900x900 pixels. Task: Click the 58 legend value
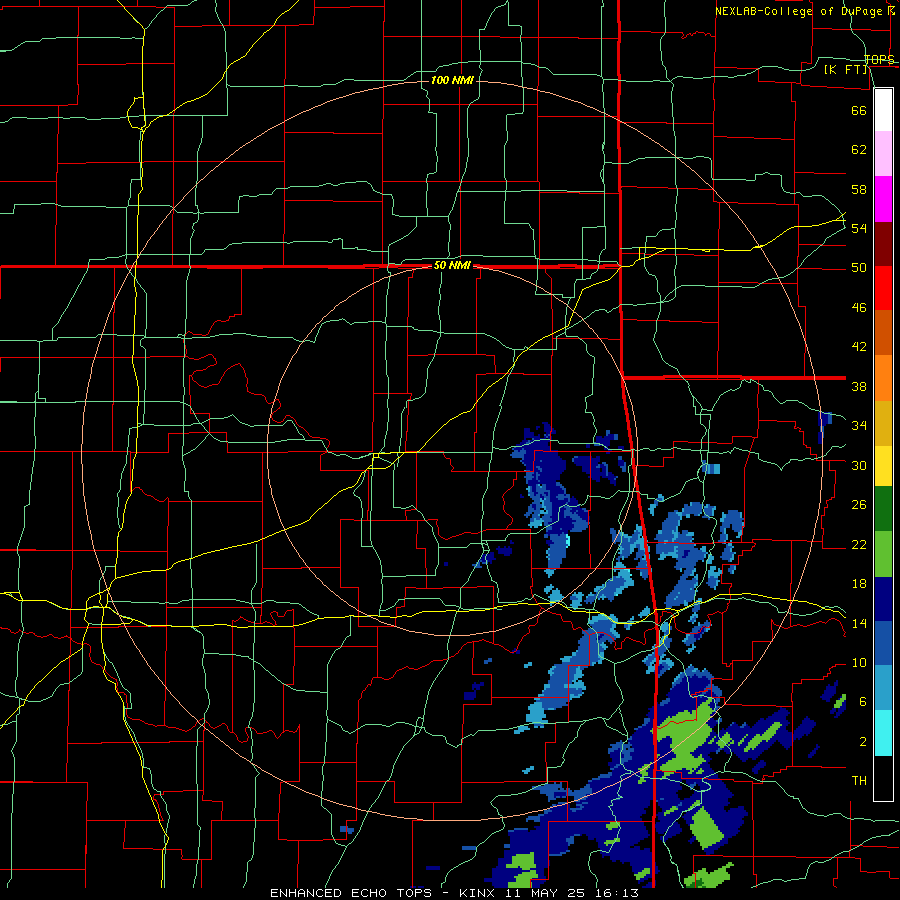[x=859, y=189]
